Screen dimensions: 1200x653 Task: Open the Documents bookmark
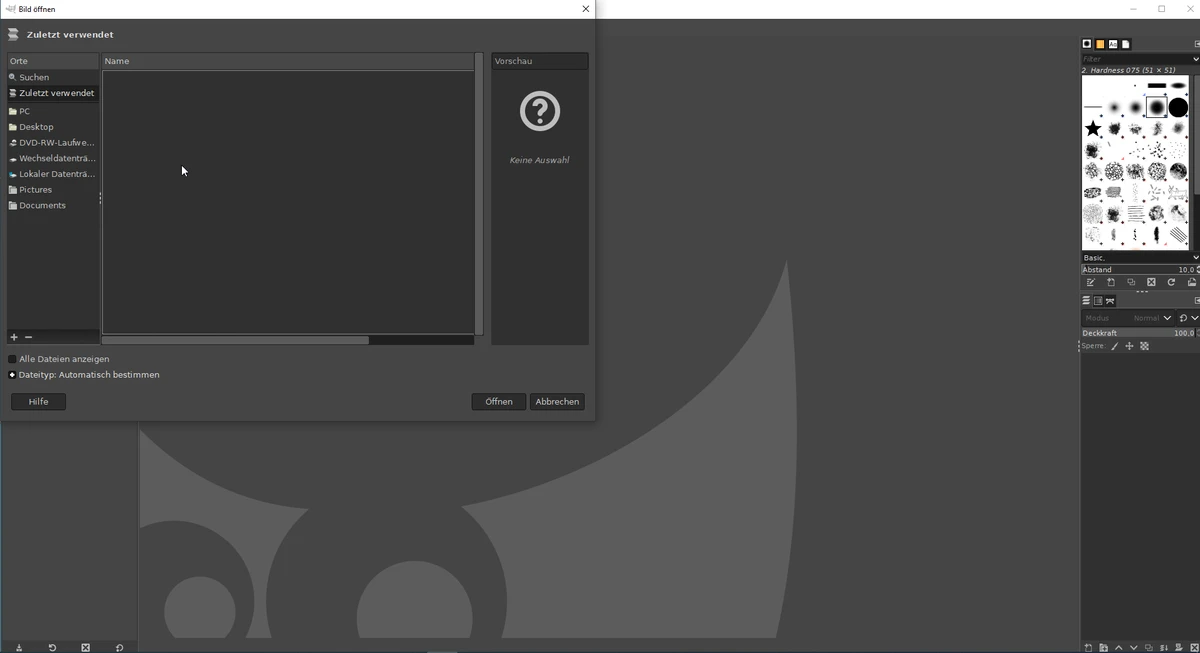click(x=53, y=205)
